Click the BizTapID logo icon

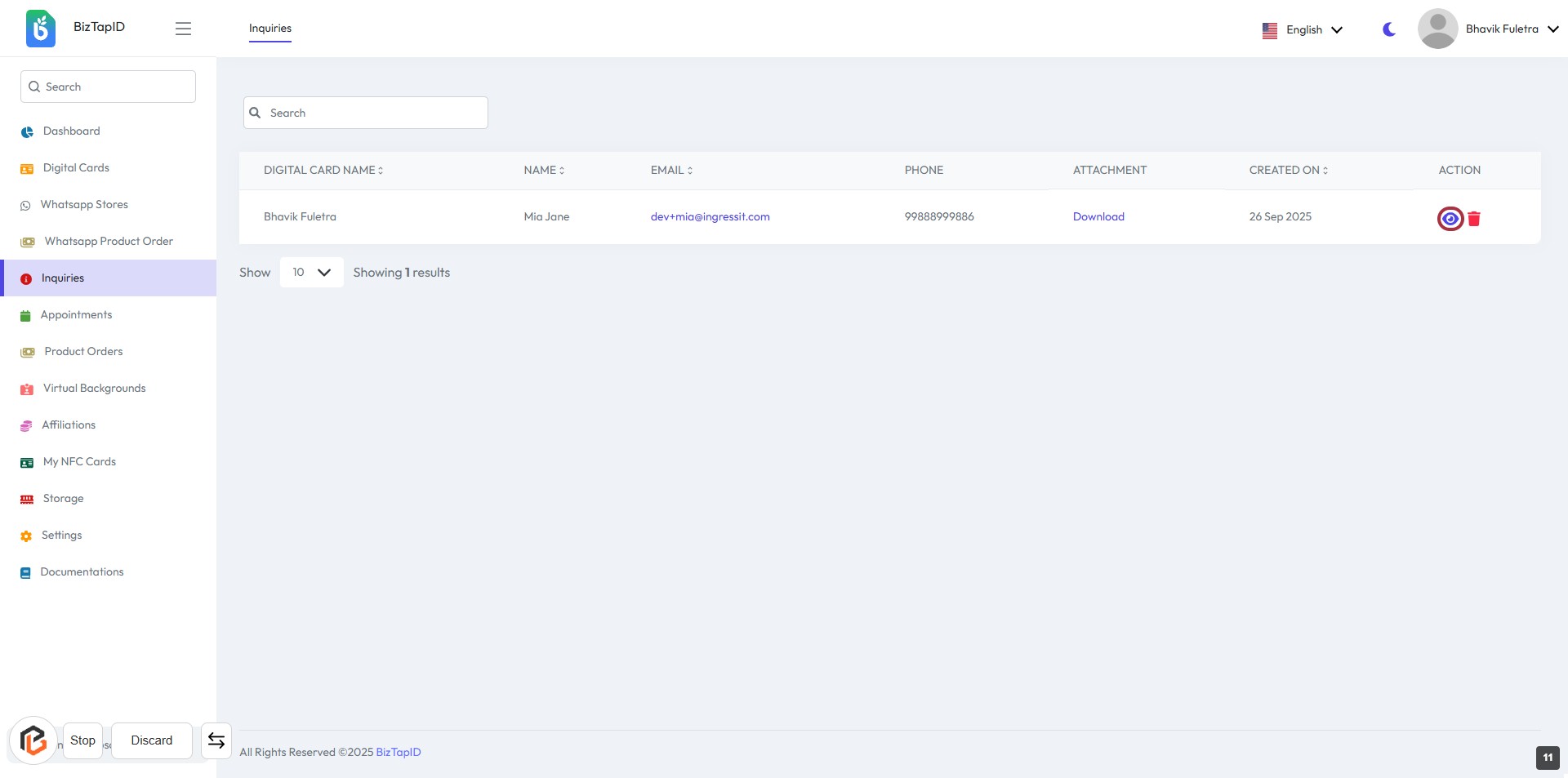coord(41,29)
